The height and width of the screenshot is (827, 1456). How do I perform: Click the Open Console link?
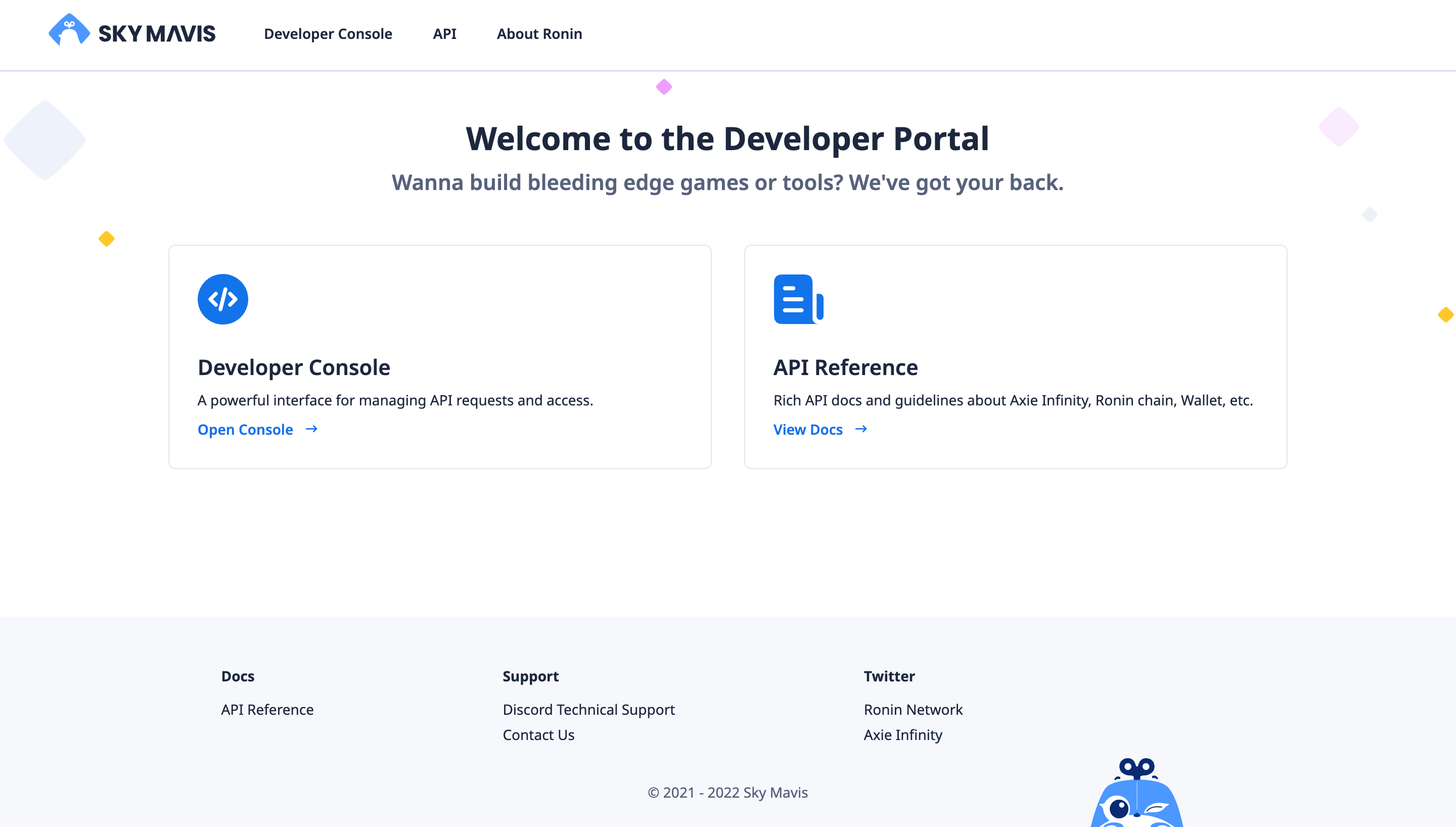pyautogui.click(x=245, y=430)
